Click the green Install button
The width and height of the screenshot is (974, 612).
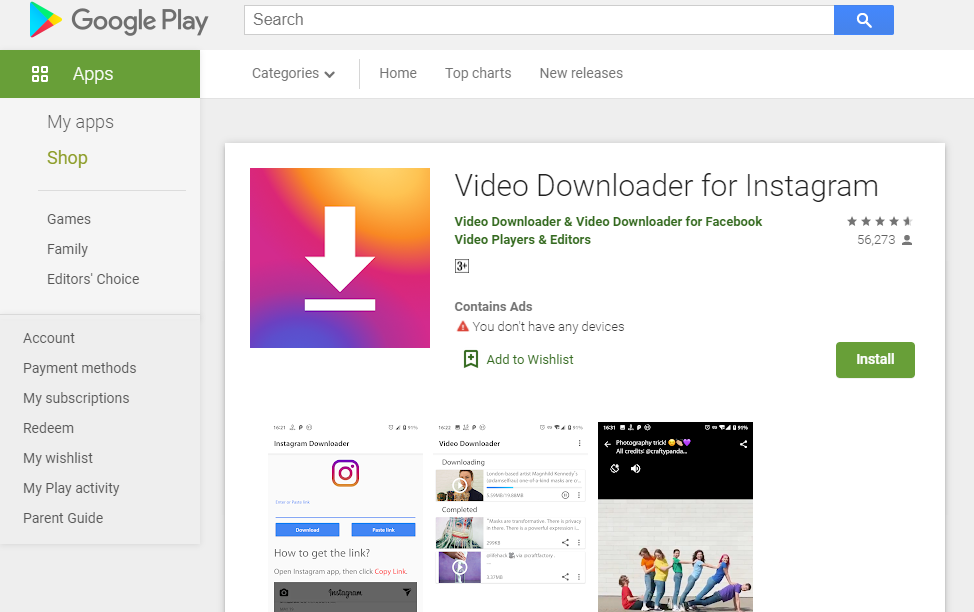tap(875, 360)
